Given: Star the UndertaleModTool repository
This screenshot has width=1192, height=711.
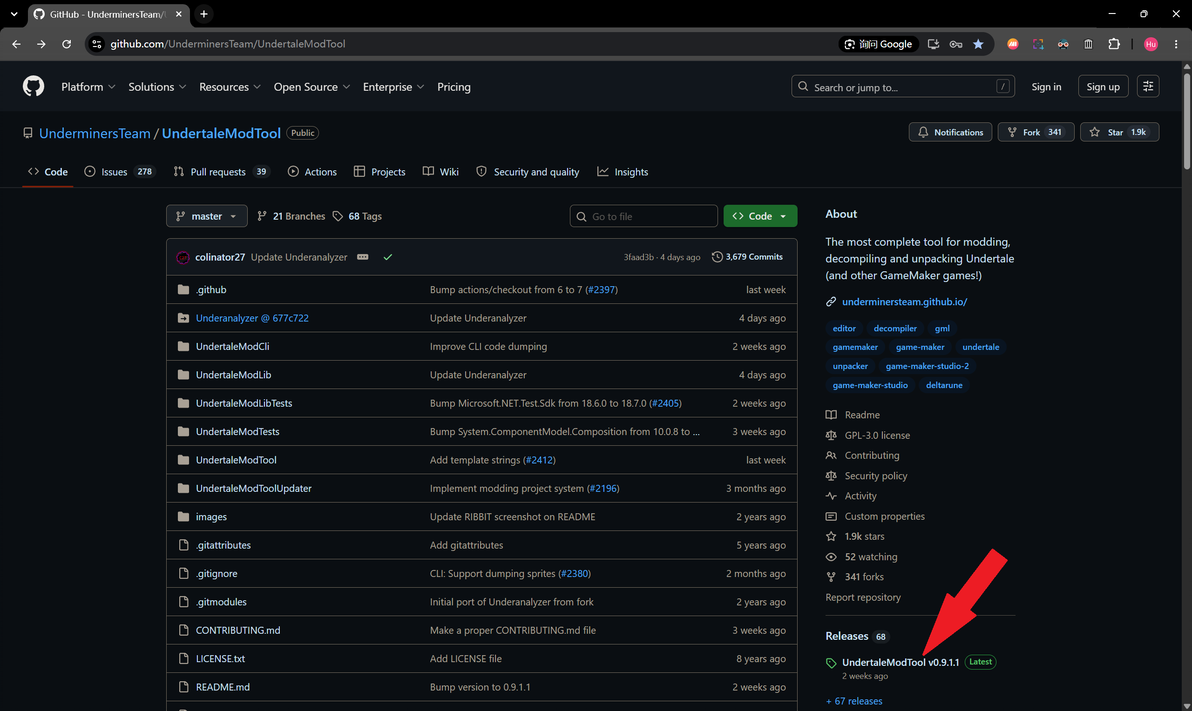Looking at the screenshot, I should [x=1119, y=132].
